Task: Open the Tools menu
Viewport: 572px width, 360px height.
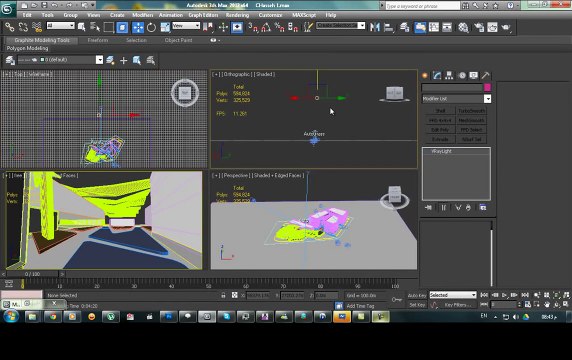Action: (x=47, y=15)
